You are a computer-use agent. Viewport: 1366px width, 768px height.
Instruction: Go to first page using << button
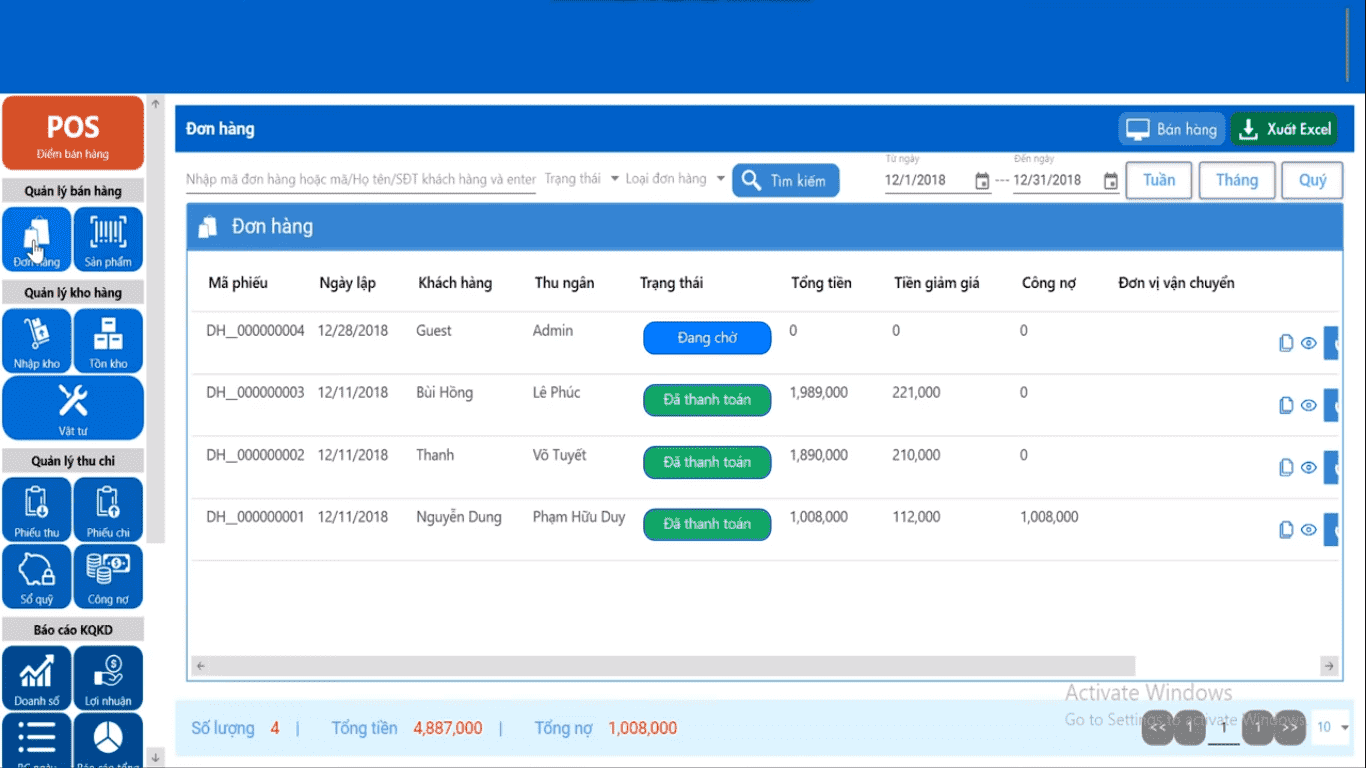(x=1158, y=726)
